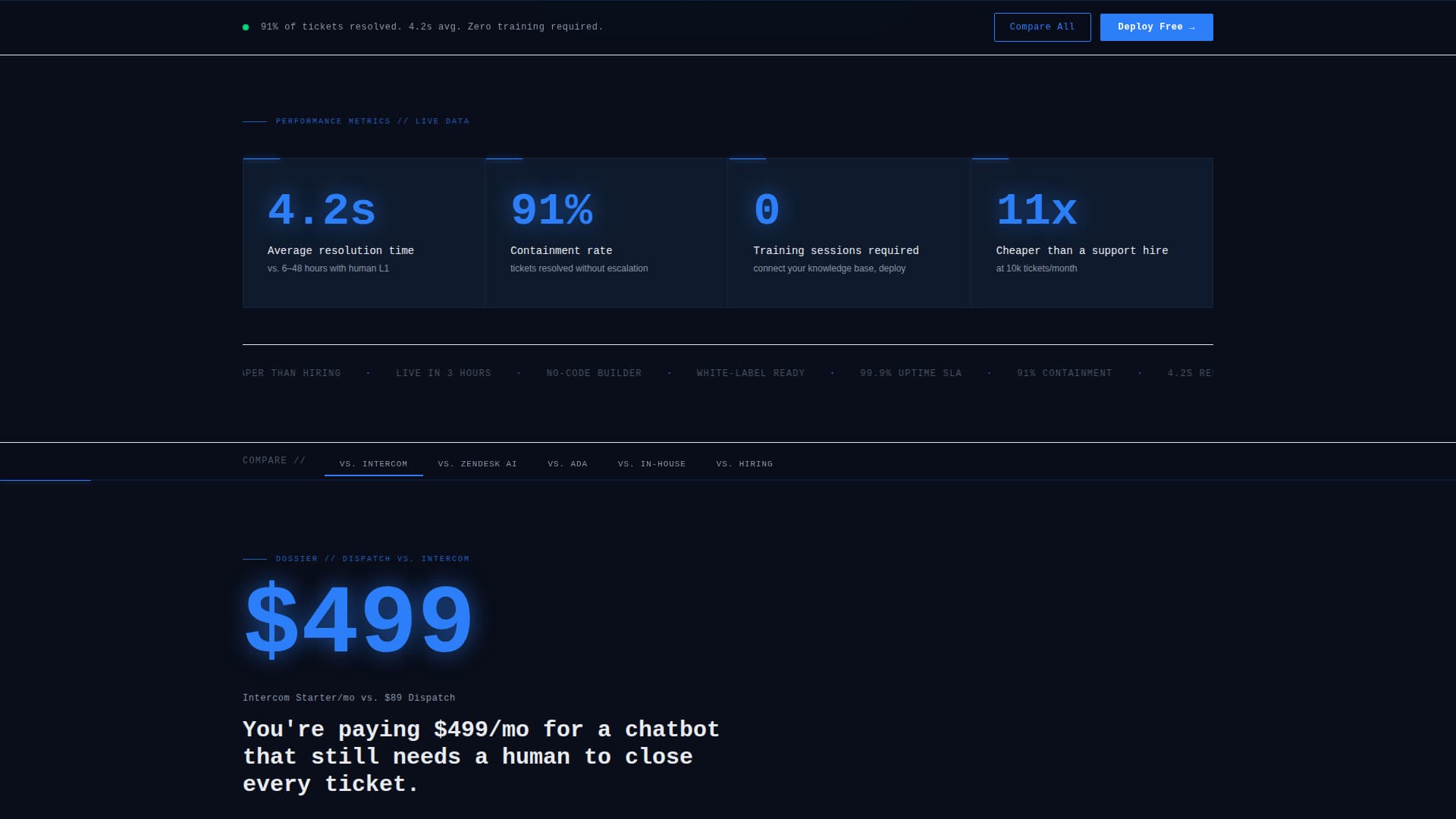Open the VS. ADA tab
This screenshot has height=819, width=1456.
click(x=568, y=463)
